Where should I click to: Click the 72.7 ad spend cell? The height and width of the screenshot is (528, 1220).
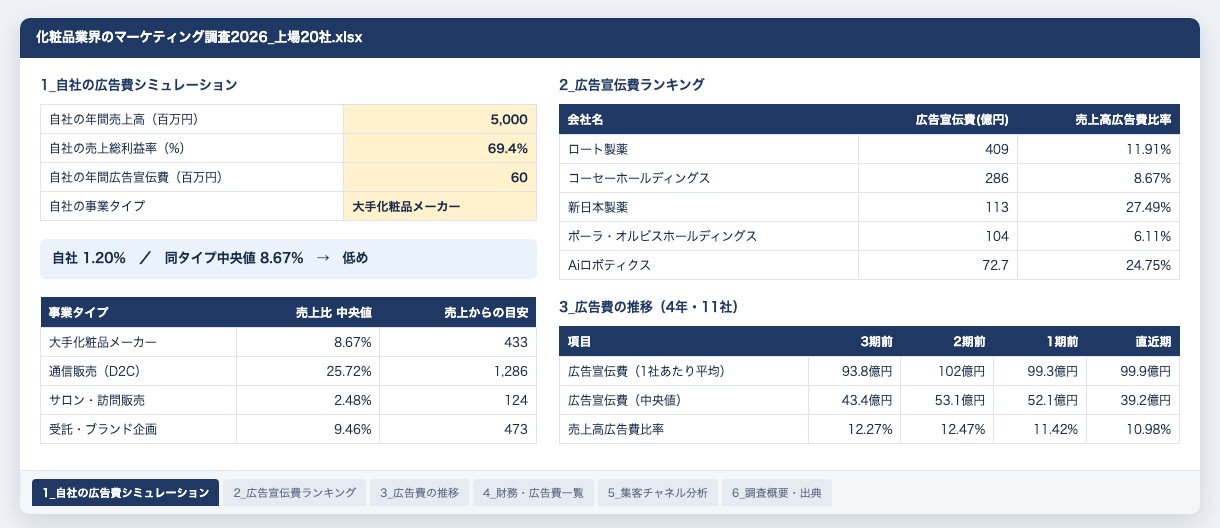pos(938,265)
